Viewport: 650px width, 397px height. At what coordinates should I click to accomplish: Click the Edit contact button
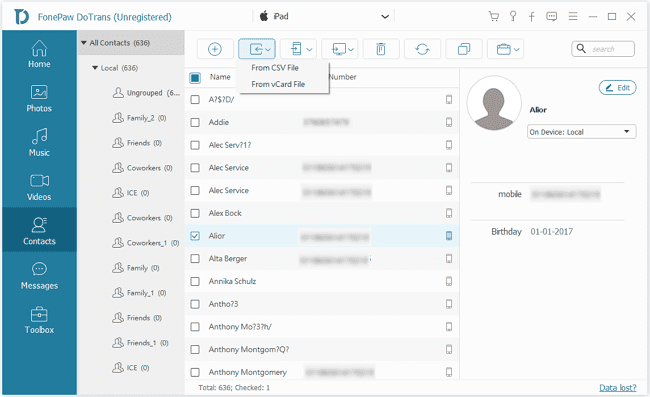pyautogui.click(x=617, y=87)
